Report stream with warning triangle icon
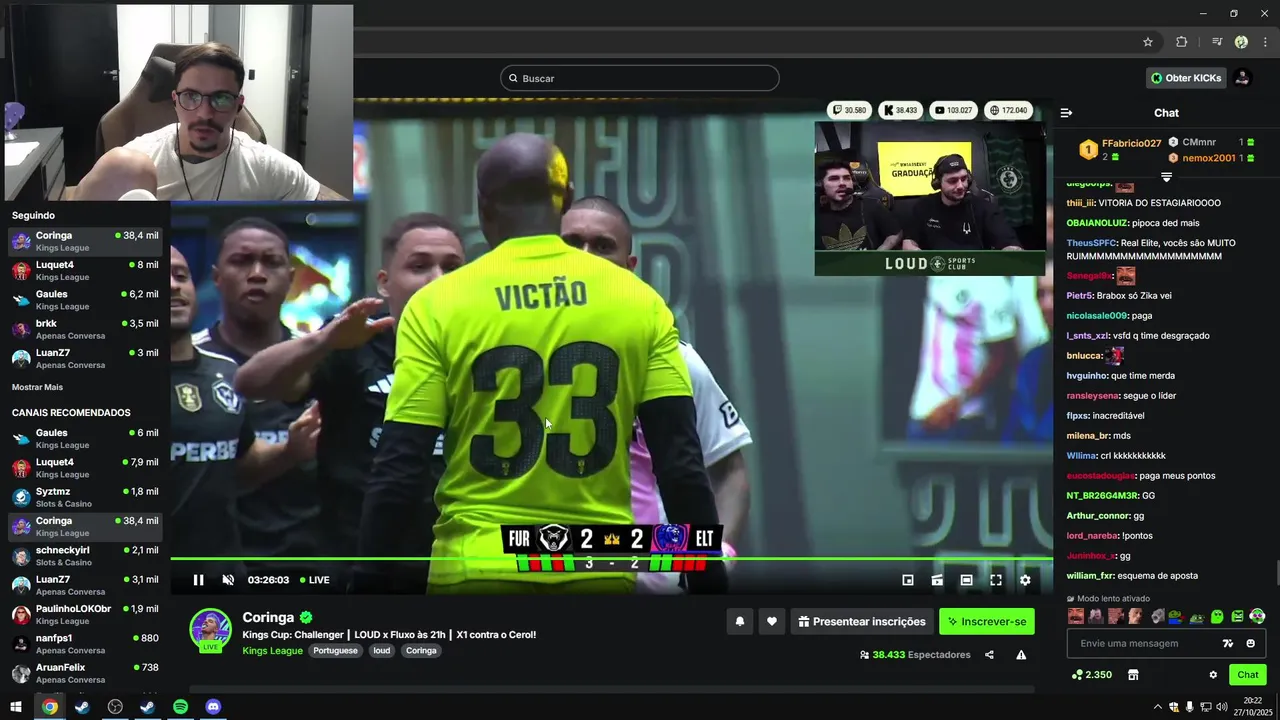Image resolution: width=1280 pixels, height=720 pixels. click(x=1021, y=655)
